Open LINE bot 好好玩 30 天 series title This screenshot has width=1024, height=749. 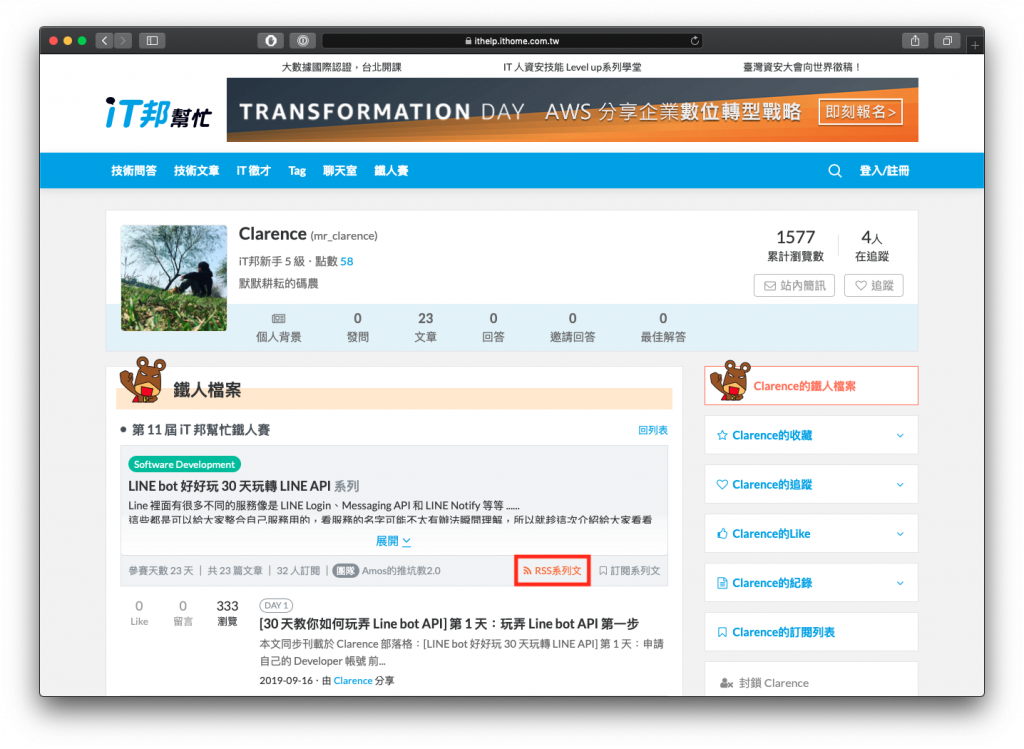pos(244,486)
